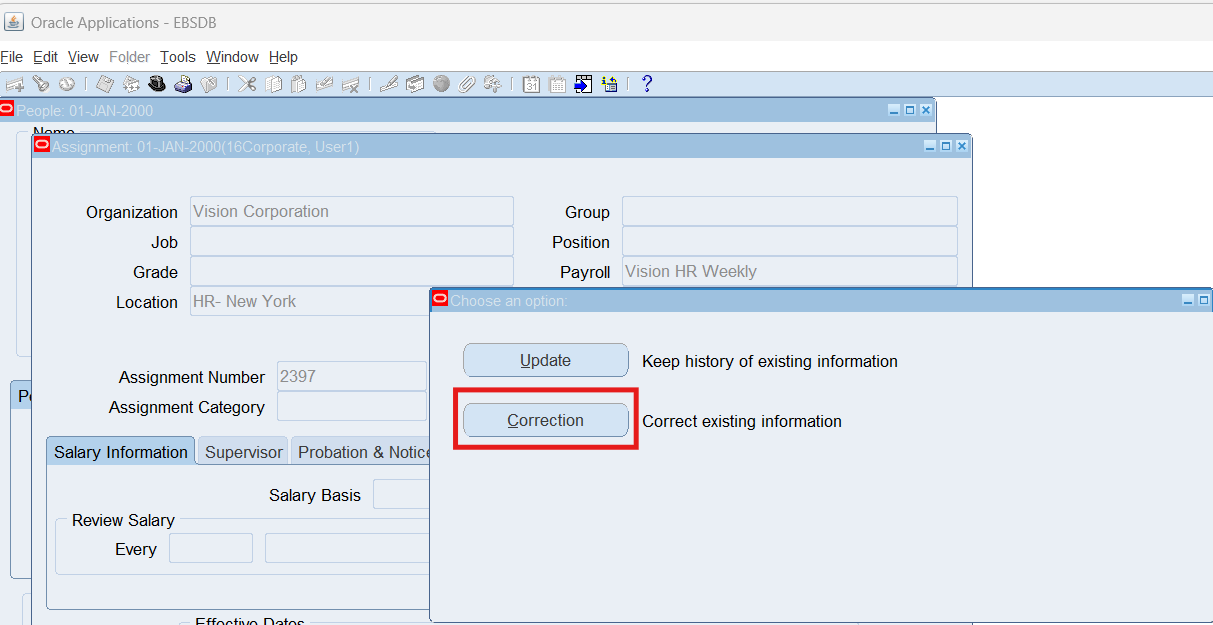Screen dimensions: 1213x625
Task: Open the Window menu
Action: click(x=232, y=57)
